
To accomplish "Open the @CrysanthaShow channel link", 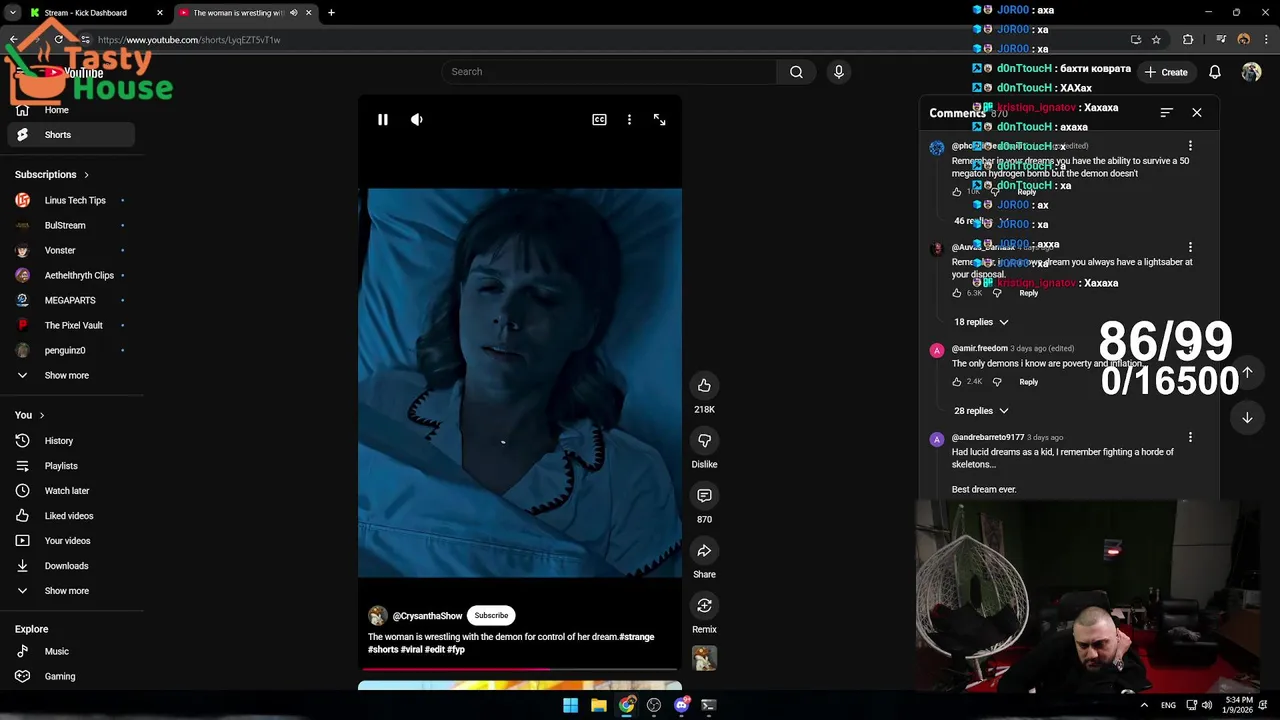I will pyautogui.click(x=427, y=616).
